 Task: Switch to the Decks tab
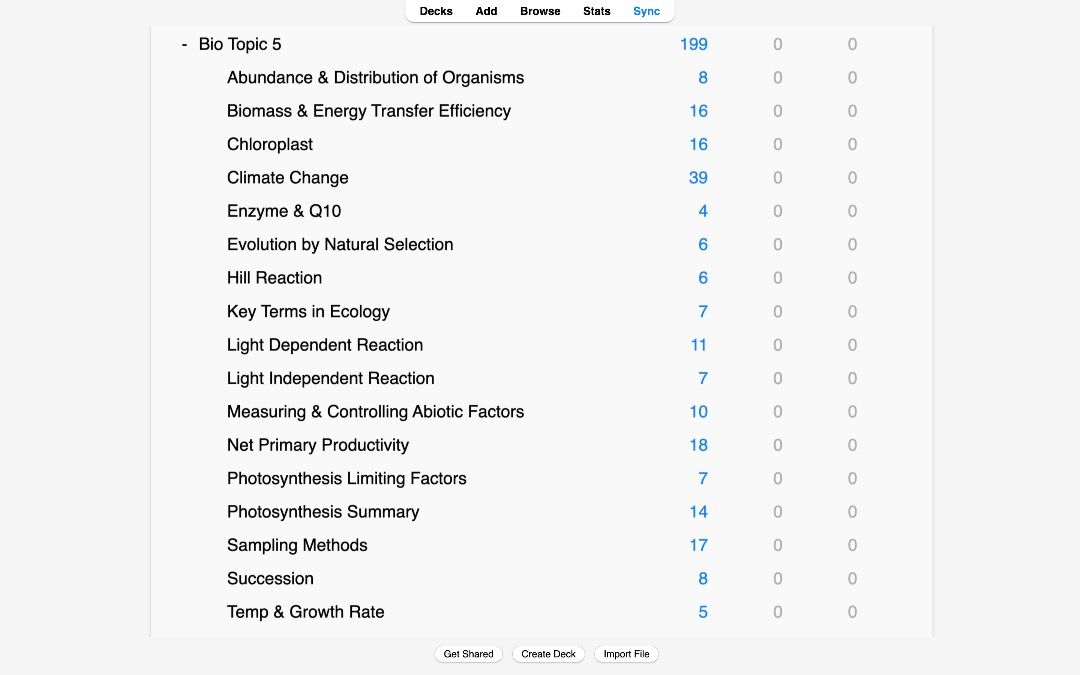(435, 11)
